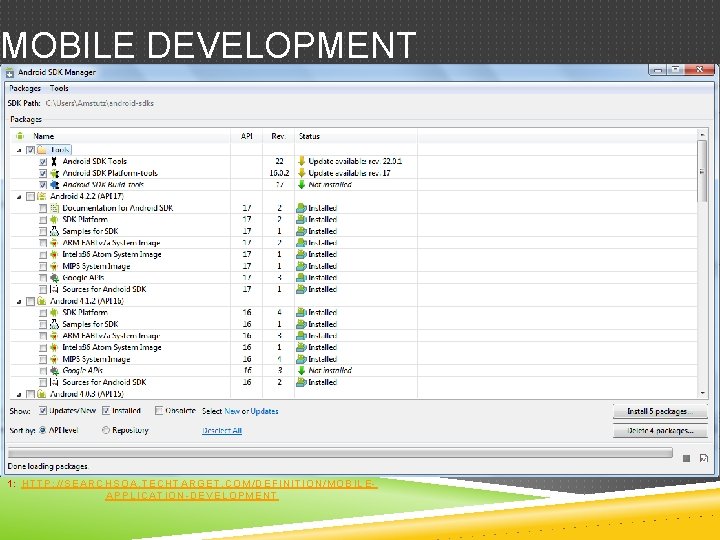This screenshot has height=540, width=720.
Task: Open the Packages menu
Action: [x=25, y=88]
